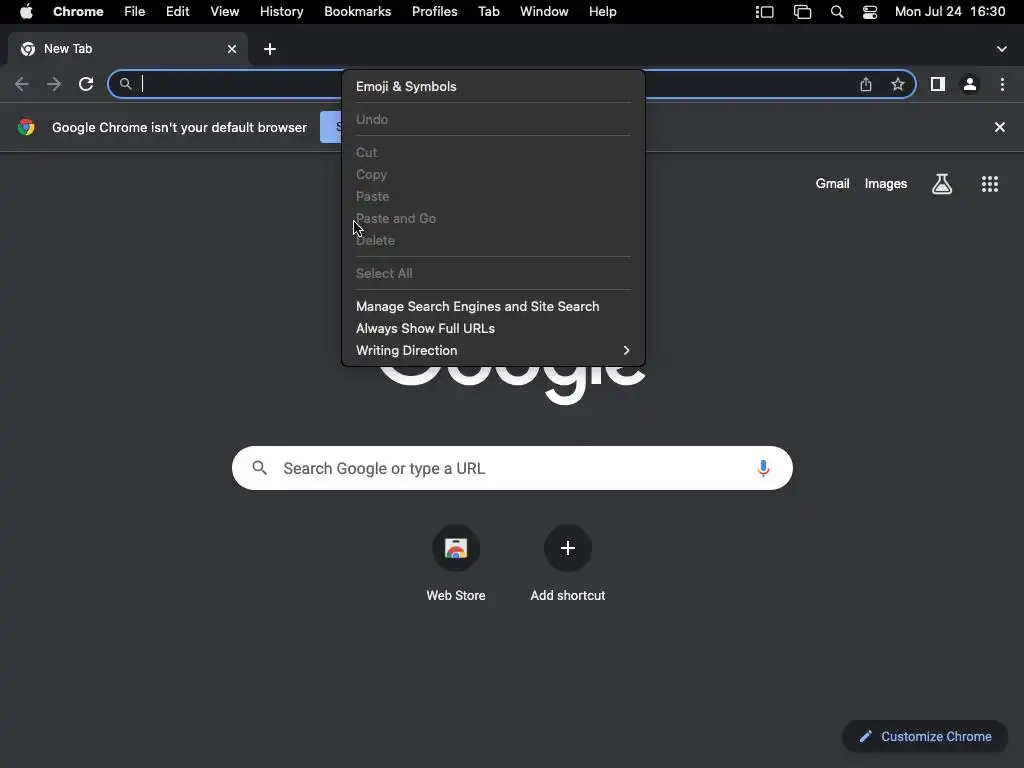Select Emoji & Symbols from context menu

[493, 86]
